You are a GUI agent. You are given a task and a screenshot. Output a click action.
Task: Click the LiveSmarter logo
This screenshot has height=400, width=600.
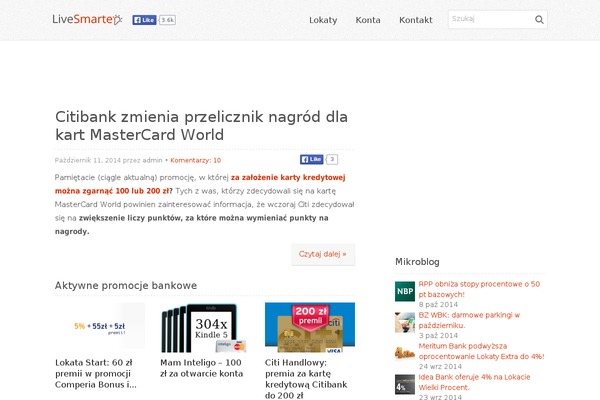click(87, 19)
